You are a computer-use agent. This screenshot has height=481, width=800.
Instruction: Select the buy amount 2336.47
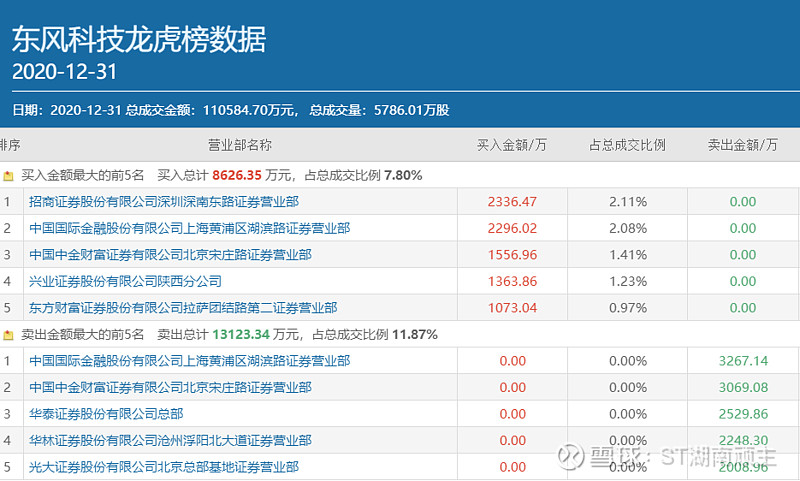(x=512, y=201)
